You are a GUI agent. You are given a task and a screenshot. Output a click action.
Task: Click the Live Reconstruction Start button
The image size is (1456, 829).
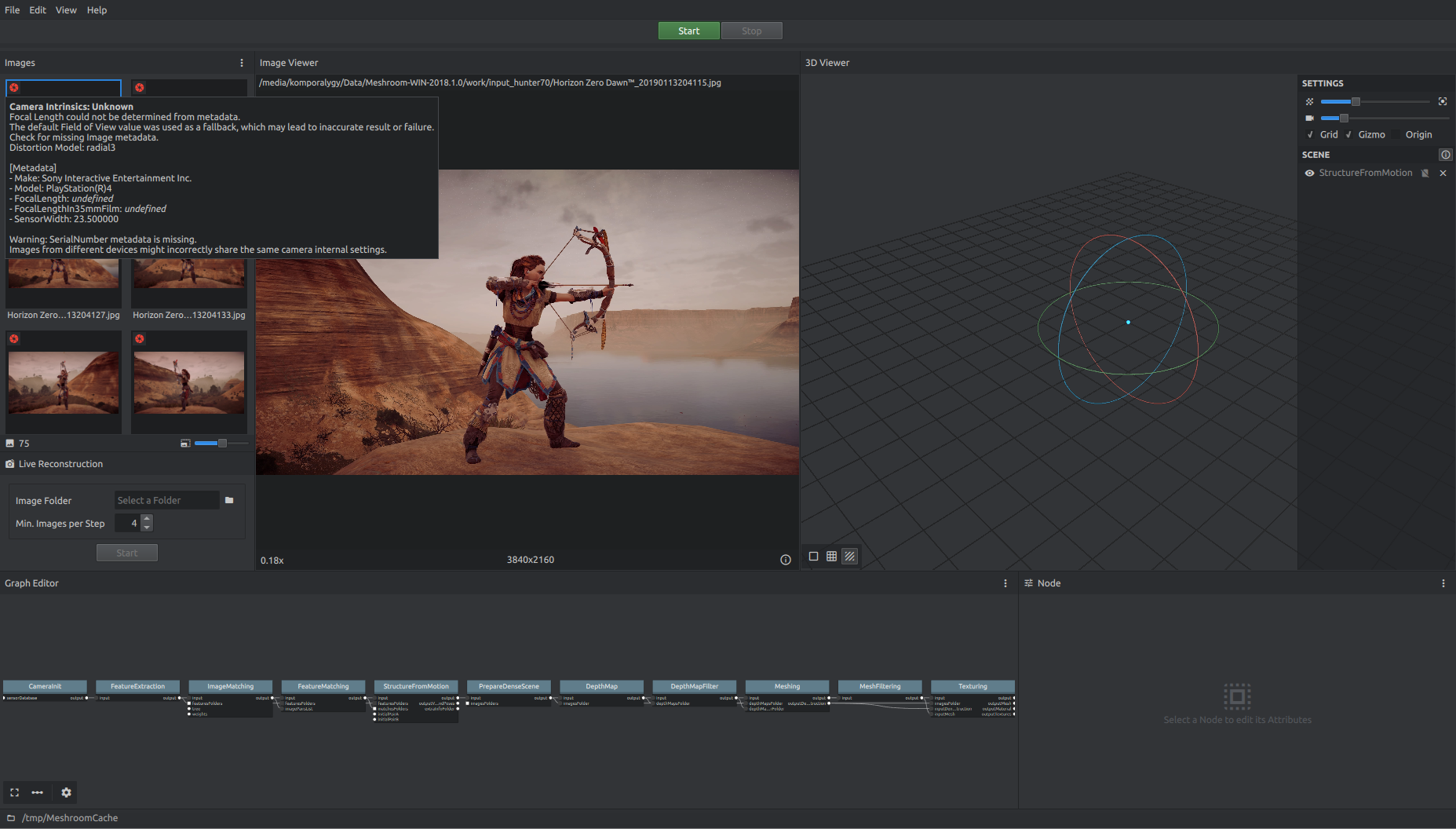pos(127,553)
